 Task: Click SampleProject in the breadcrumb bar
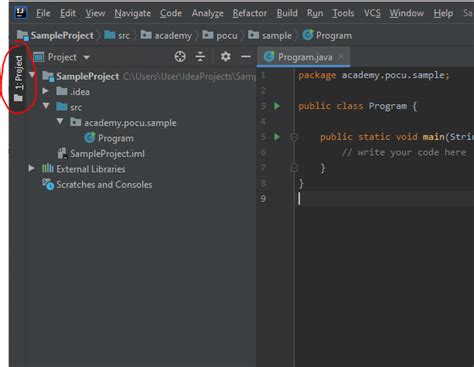[55, 35]
